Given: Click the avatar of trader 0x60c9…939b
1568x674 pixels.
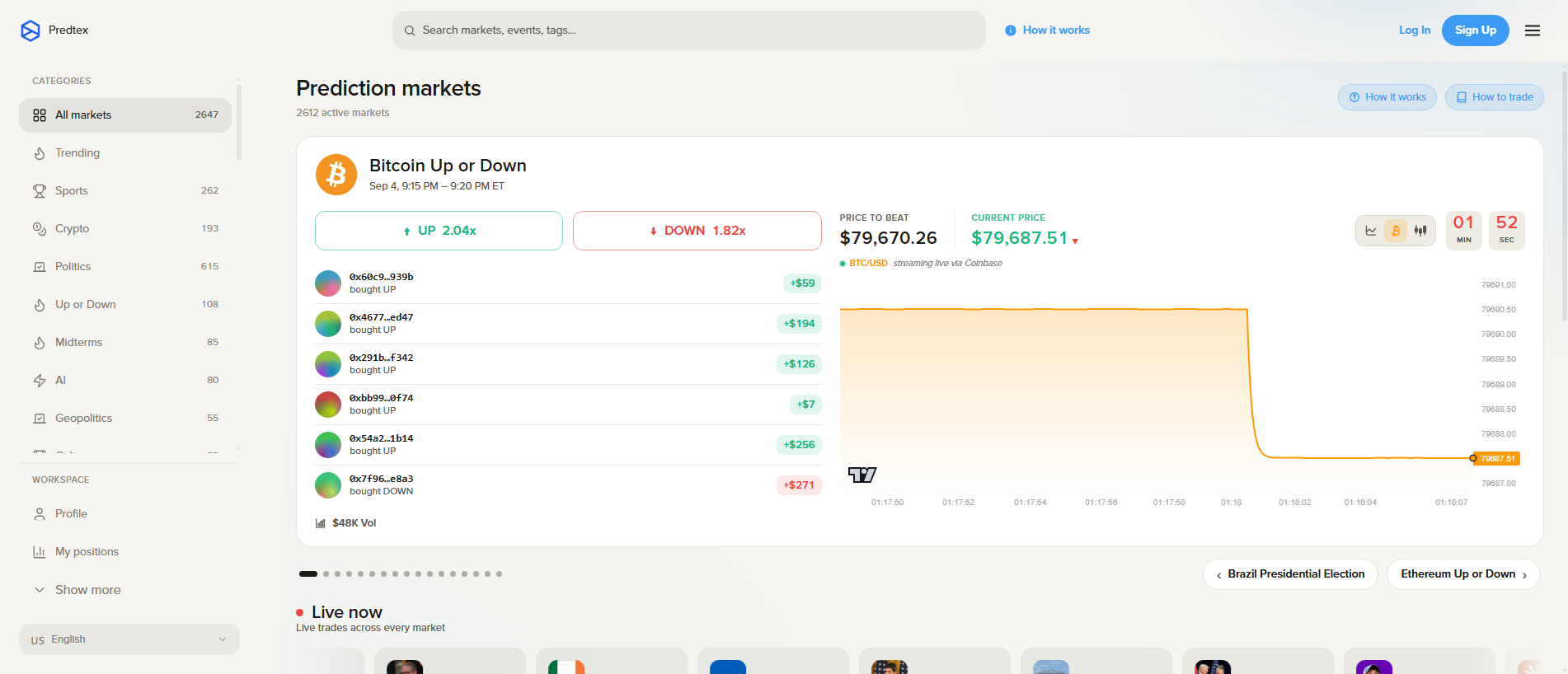Looking at the screenshot, I should pos(328,283).
